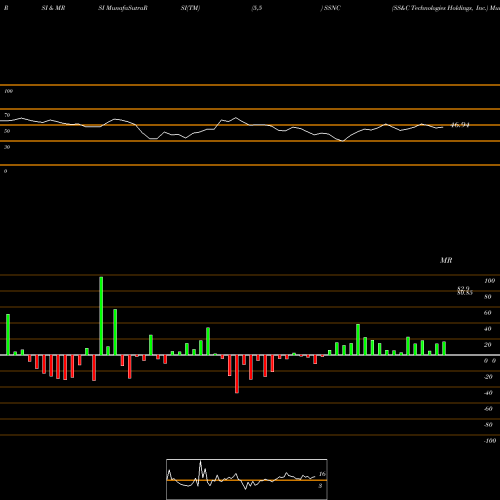Click the "(5,5" parameter text
Viewport: 500px width, 500px height.
pyautogui.click(x=257, y=8)
